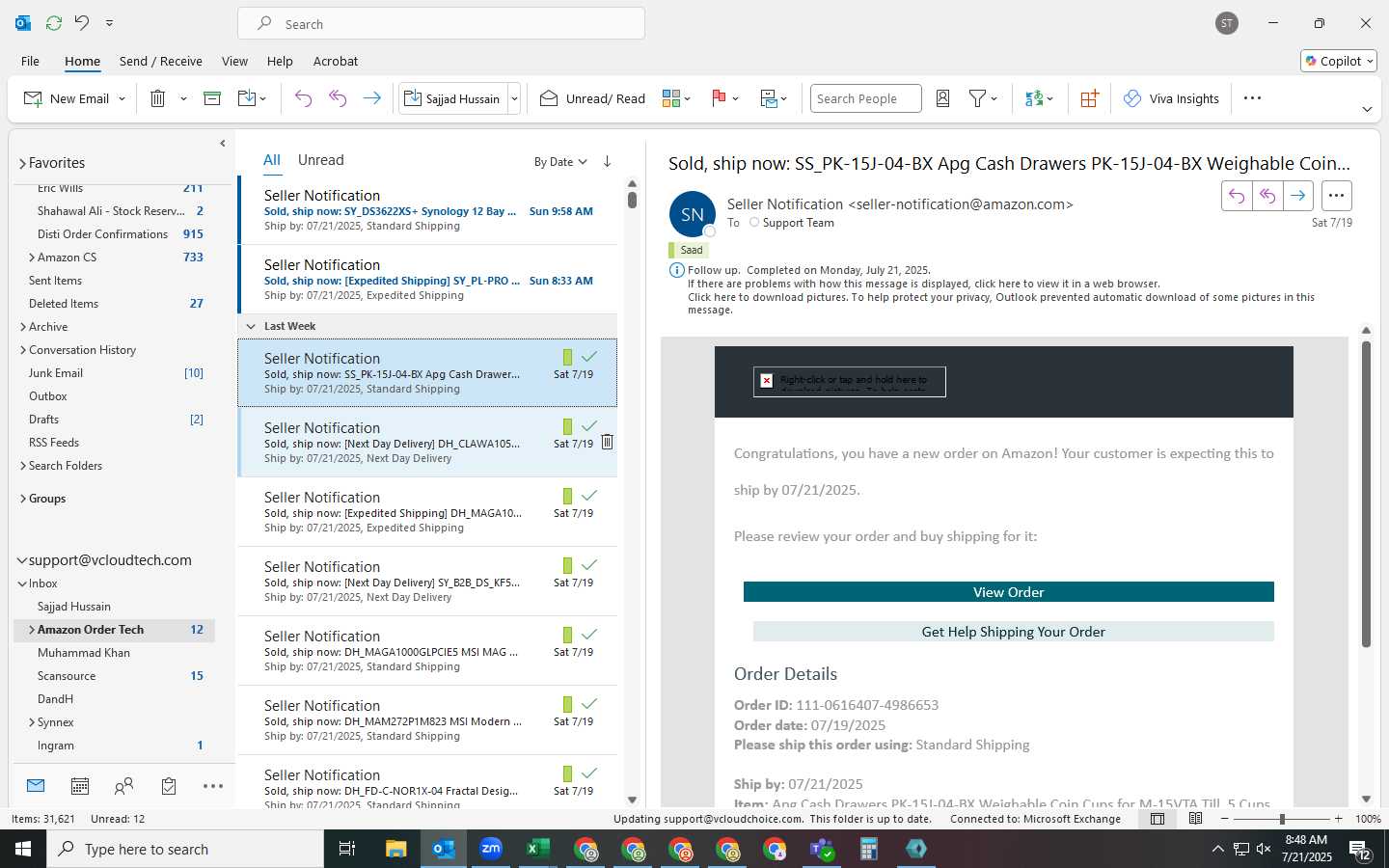
Task: Show more ribbon commands ellipsis
Action: 1252,98
